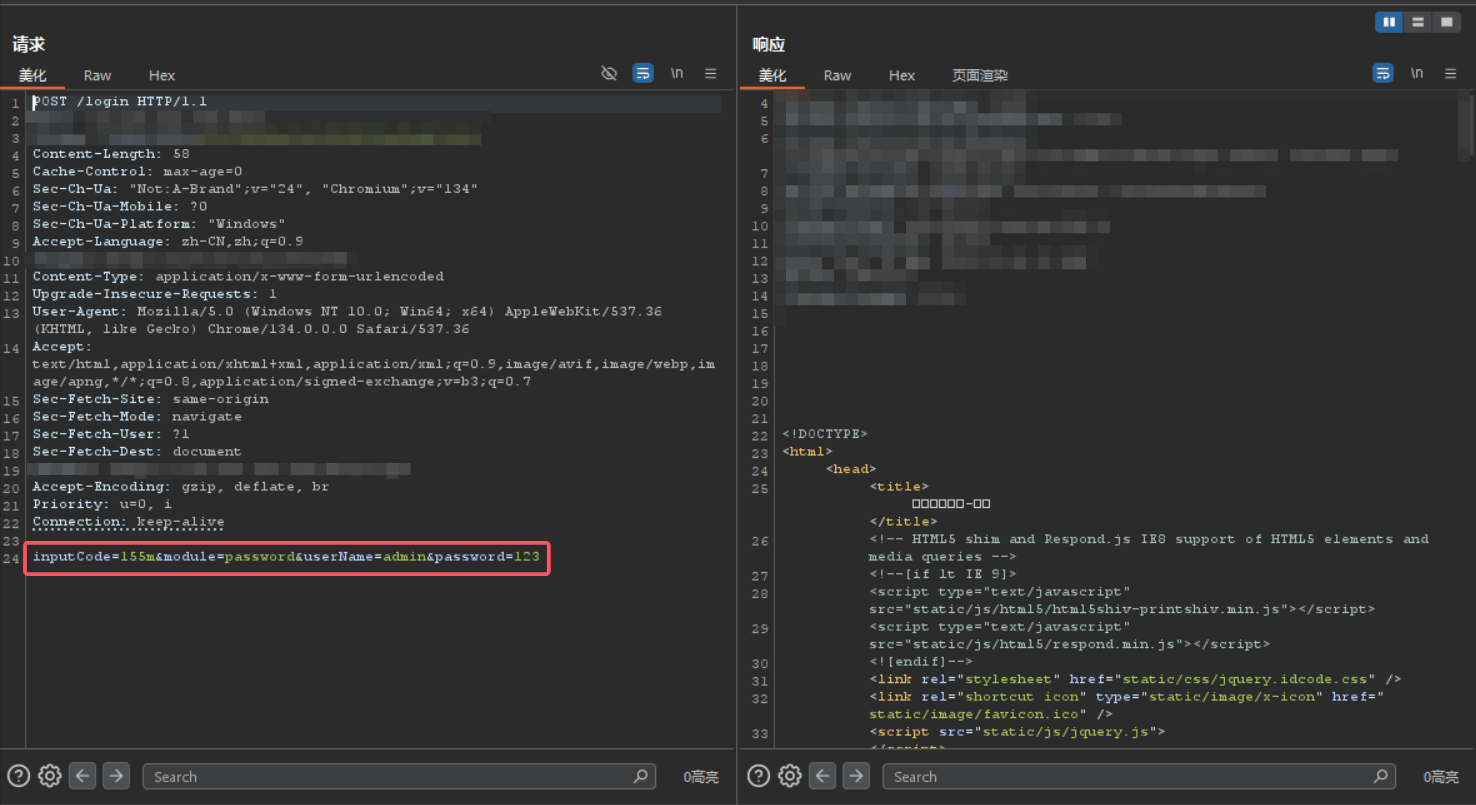The image size is (1476, 805).
Task: Select the request 美化 tab
Action: click(x=32, y=75)
